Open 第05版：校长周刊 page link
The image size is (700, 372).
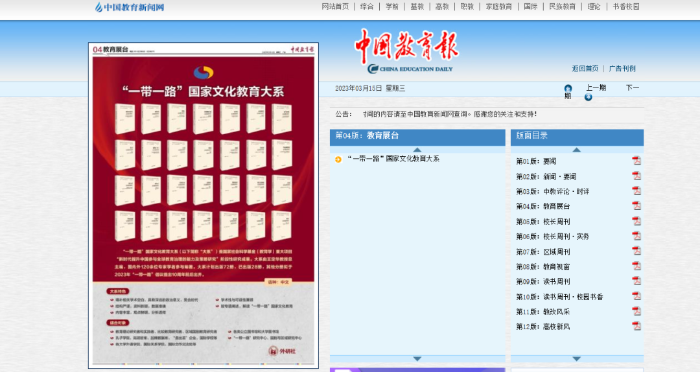coord(543,222)
